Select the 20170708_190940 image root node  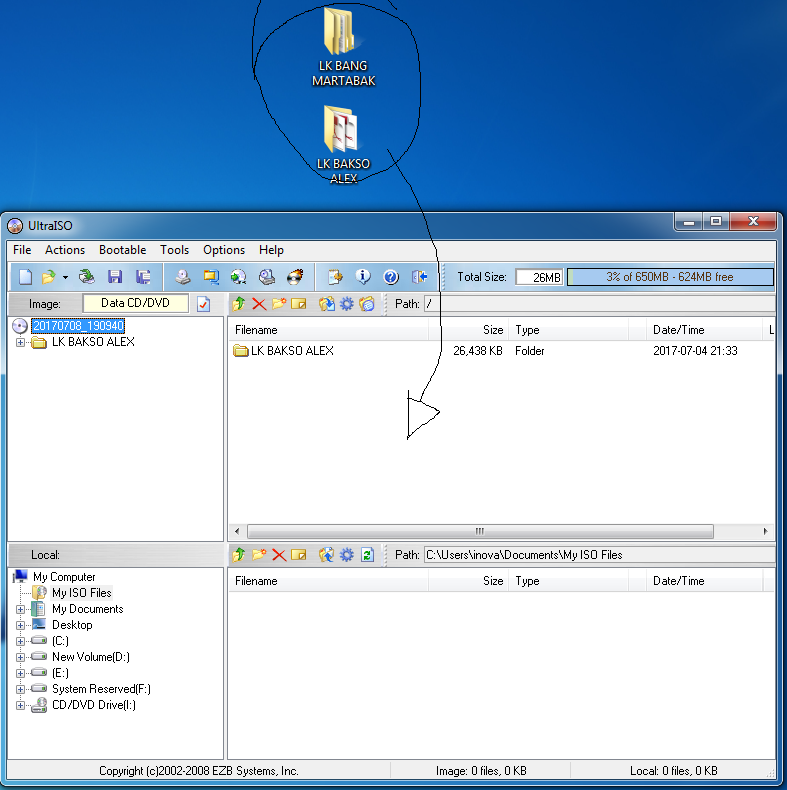click(x=78, y=326)
